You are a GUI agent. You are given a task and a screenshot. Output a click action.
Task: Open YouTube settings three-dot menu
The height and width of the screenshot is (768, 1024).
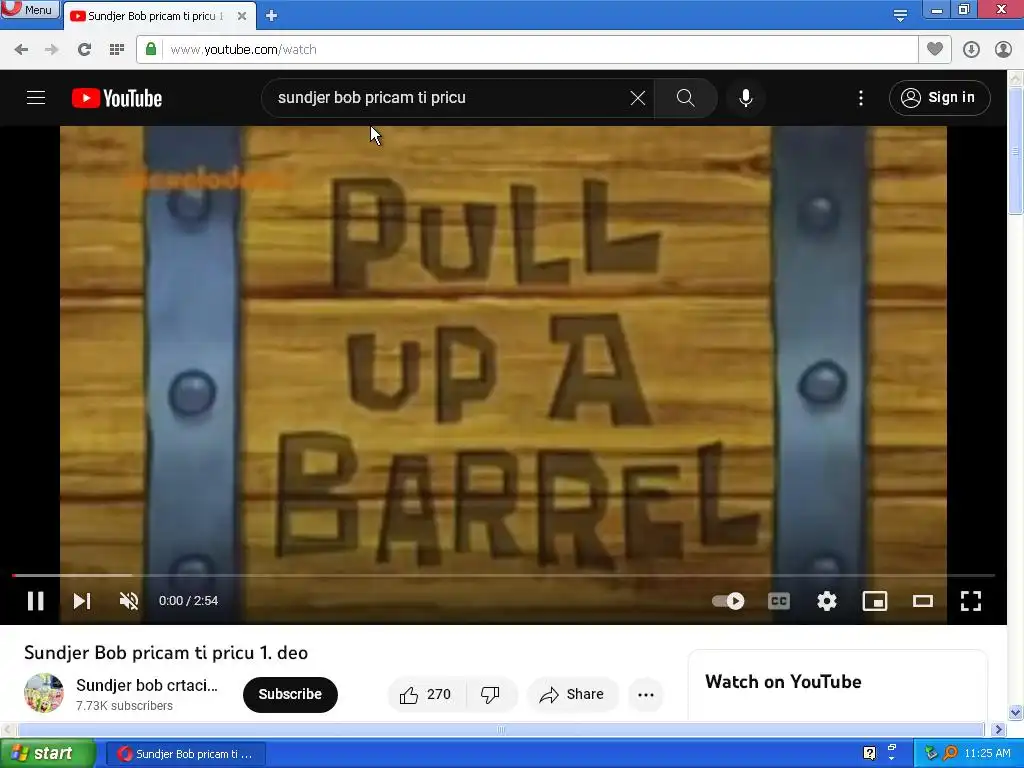click(x=861, y=98)
